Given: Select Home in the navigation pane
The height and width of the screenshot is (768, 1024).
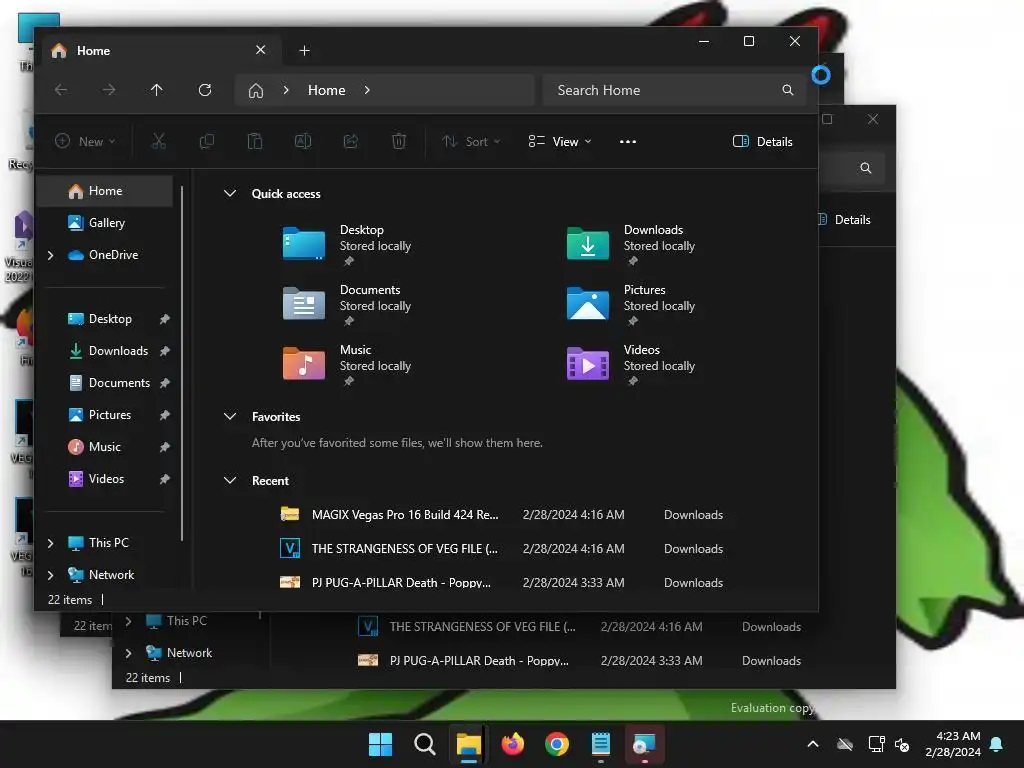Looking at the screenshot, I should 104,191.
